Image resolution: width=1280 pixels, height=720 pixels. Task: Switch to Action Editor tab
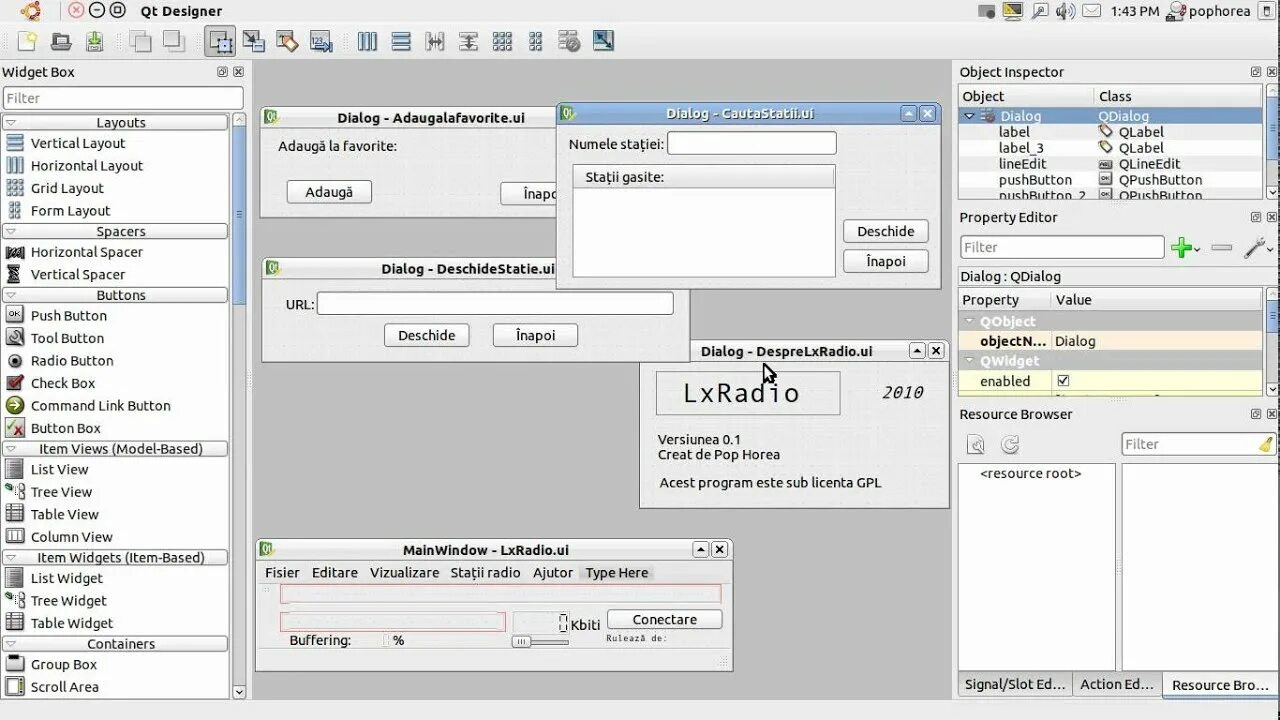point(1116,685)
